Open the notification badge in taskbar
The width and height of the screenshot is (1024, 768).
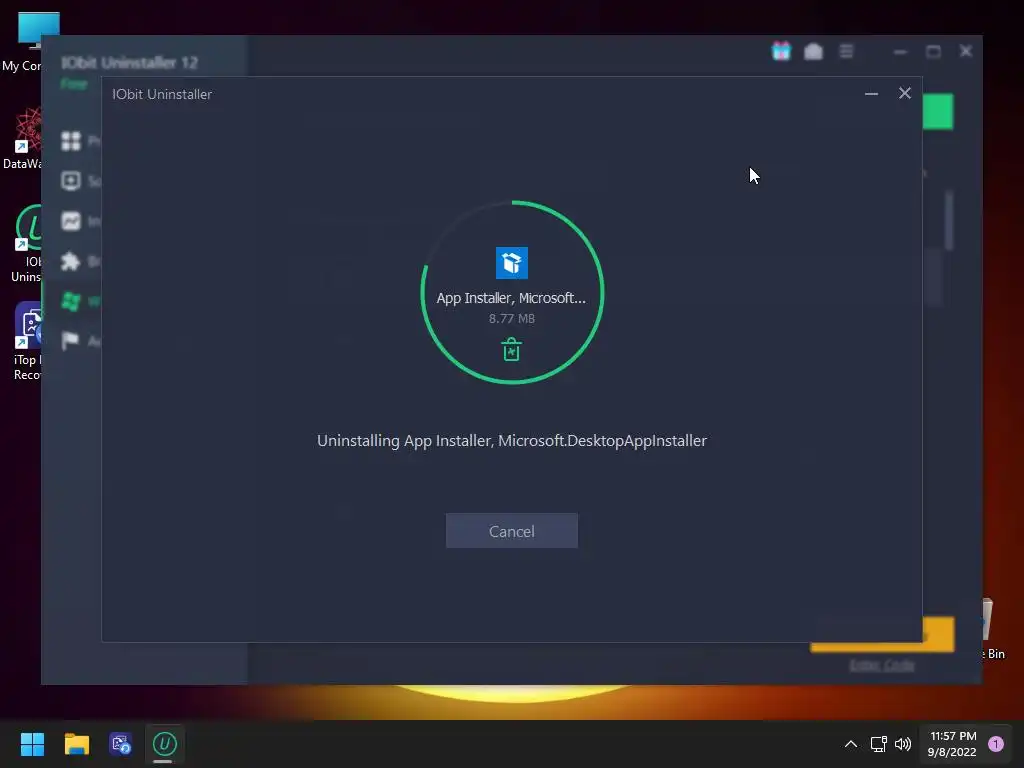pos(996,744)
